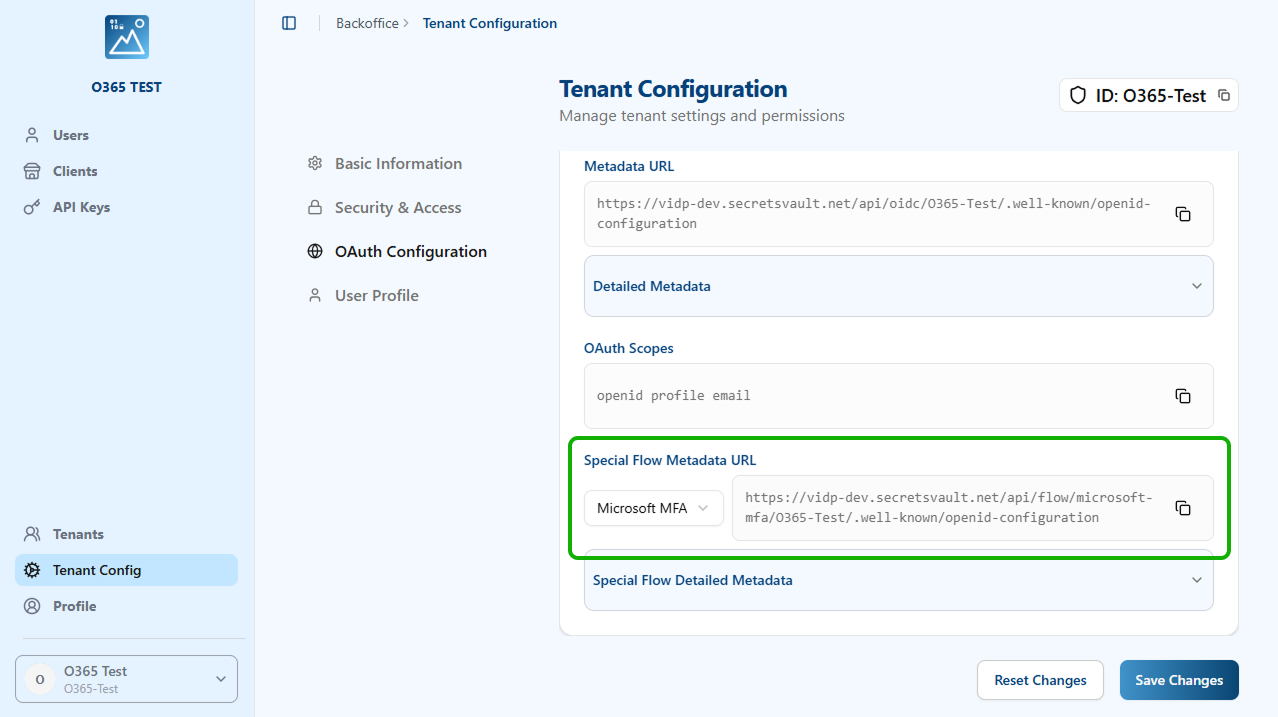
Task: Click the Save Changes button
Action: [1179, 680]
